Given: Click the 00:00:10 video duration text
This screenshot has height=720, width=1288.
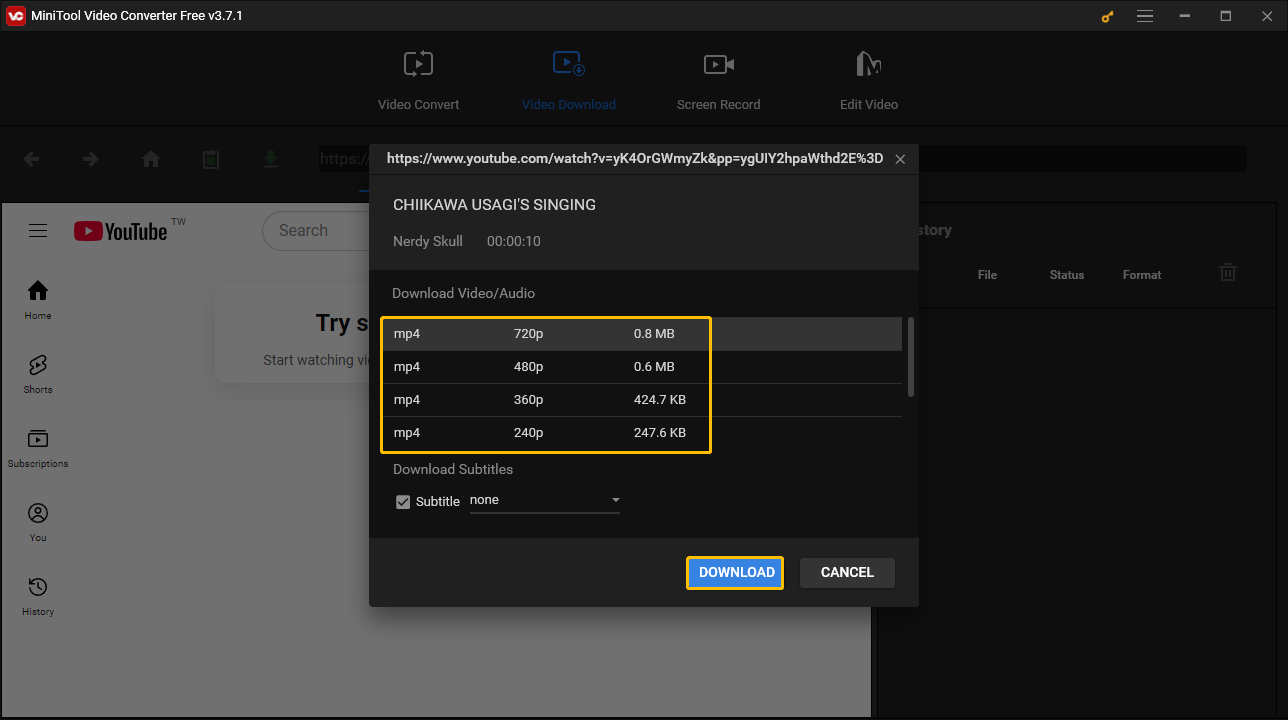Looking at the screenshot, I should (x=514, y=241).
